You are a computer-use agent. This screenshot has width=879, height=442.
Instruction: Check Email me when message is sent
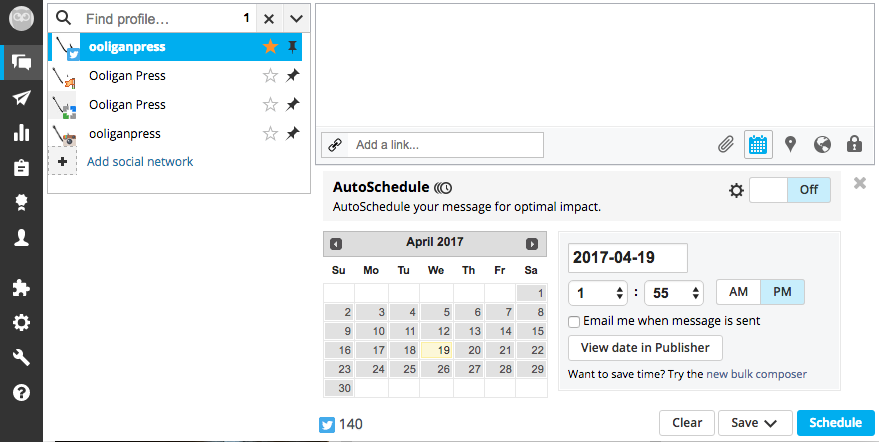pyautogui.click(x=574, y=322)
